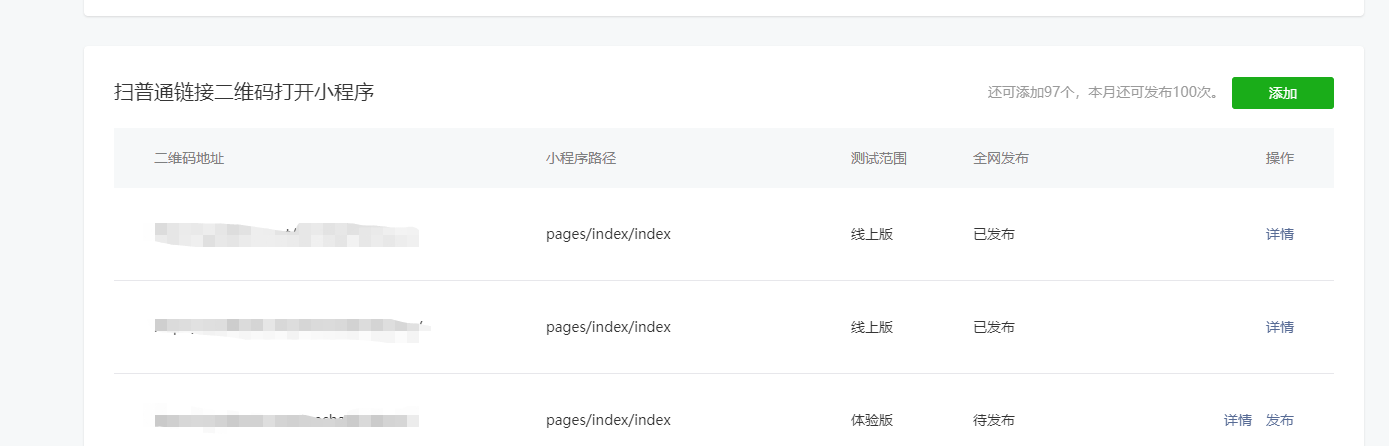Open 详情 in the 待发布 row
Screen dimensions: 1389x446
1238,420
